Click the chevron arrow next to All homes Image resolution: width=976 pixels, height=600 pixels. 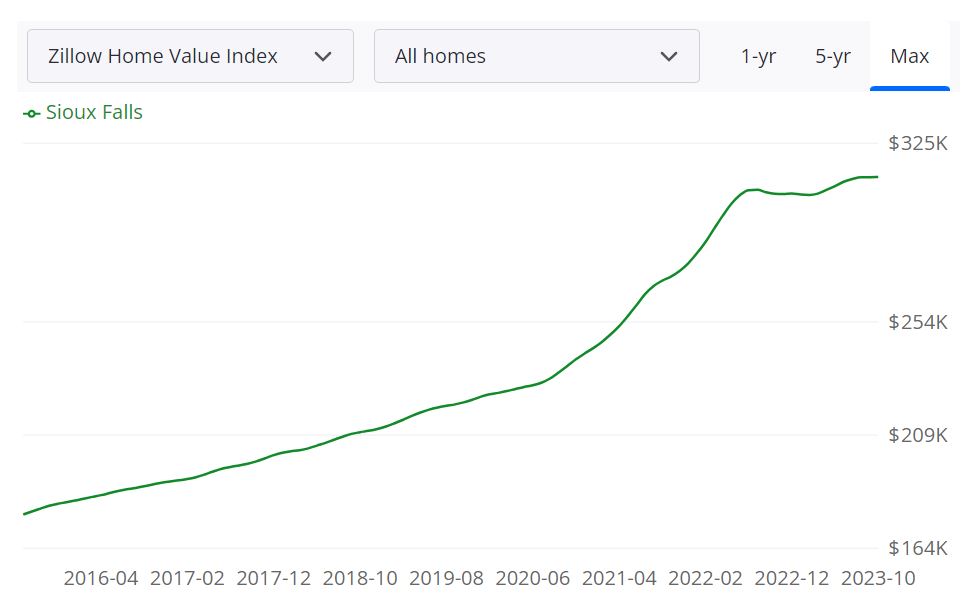(671, 56)
